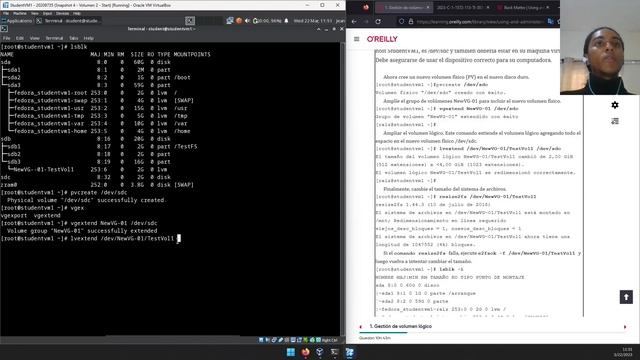
Task: Go to next chapter red arrow
Action: (624, 327)
